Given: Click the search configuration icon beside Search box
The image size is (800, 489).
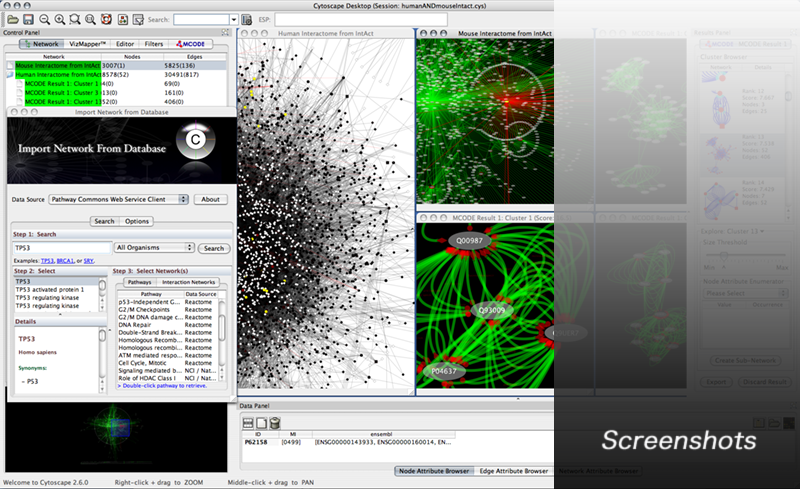Looking at the screenshot, I should point(246,19).
